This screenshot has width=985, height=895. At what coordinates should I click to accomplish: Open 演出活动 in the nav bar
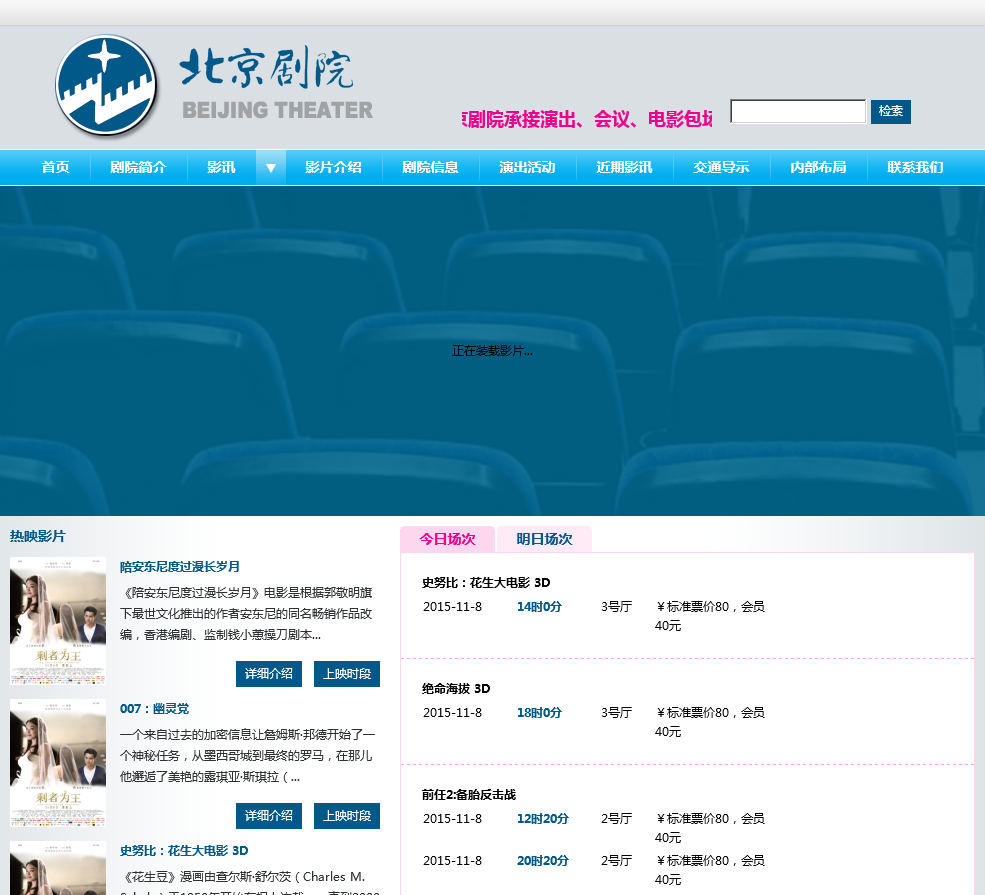[527, 168]
